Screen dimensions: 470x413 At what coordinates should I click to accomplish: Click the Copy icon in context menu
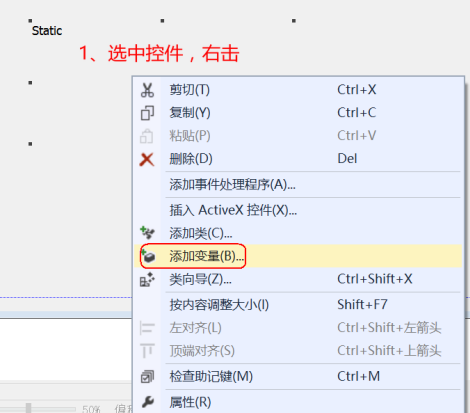coord(147,113)
